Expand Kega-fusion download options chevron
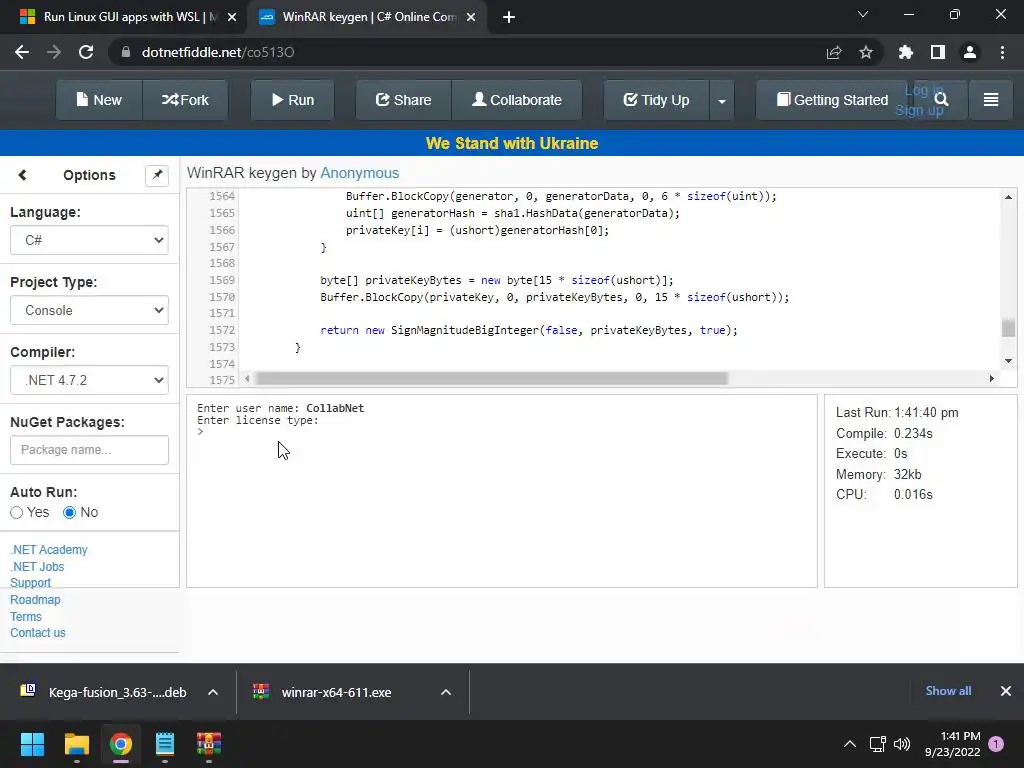 [213, 692]
